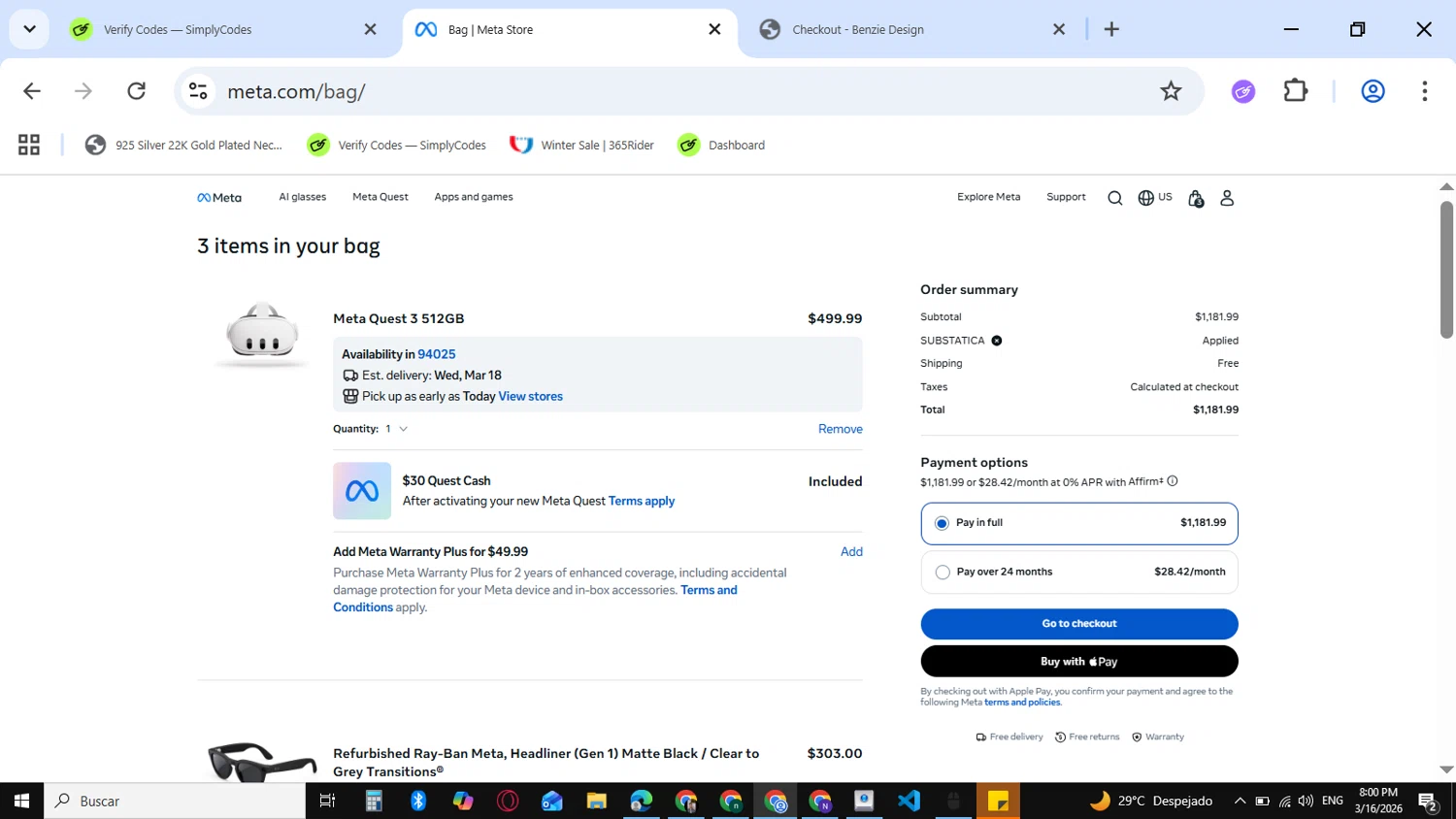
Task: Open Bluetooth app on the taskbar
Action: tap(418, 801)
